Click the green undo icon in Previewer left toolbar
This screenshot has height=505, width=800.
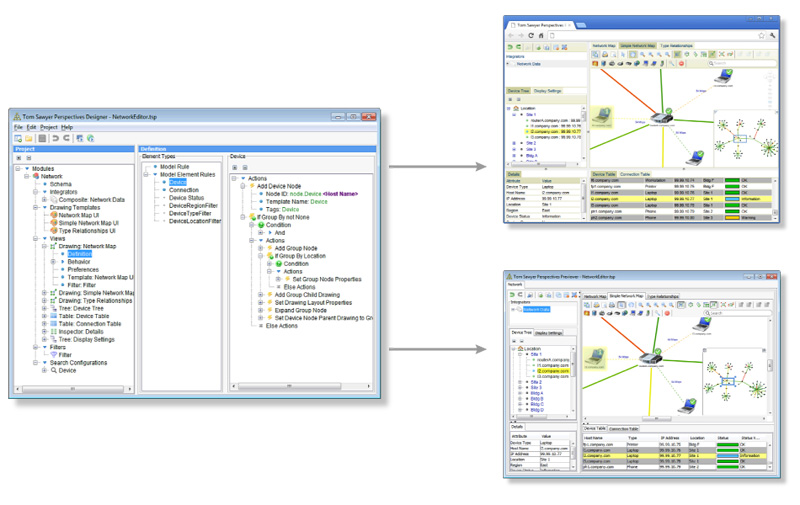[x=512, y=295]
